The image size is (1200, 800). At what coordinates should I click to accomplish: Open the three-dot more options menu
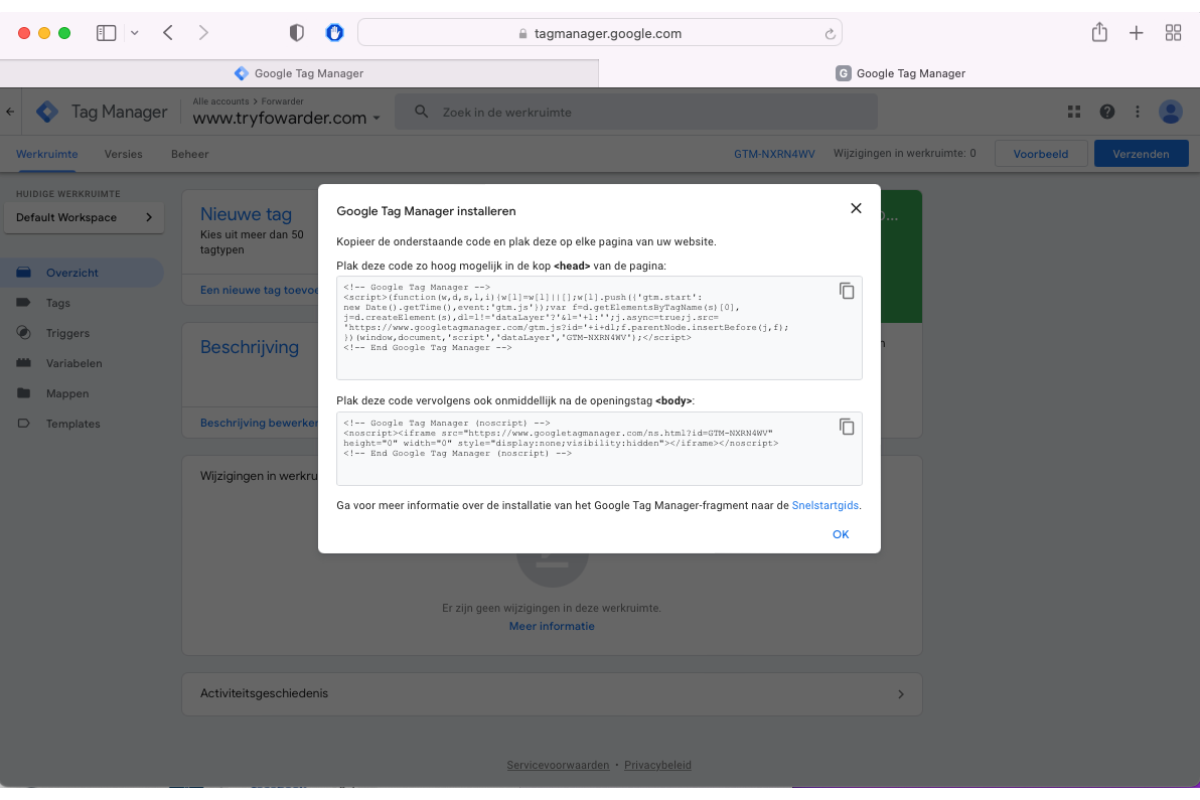[x=1137, y=112]
